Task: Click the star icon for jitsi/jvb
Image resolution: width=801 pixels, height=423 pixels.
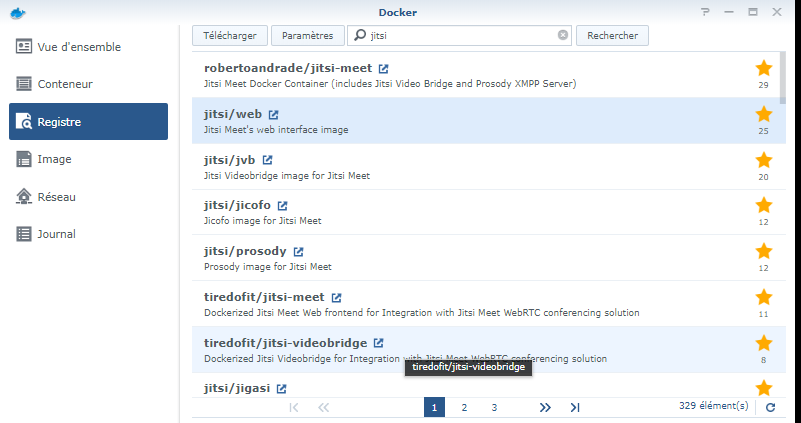Action: pyautogui.click(x=764, y=160)
